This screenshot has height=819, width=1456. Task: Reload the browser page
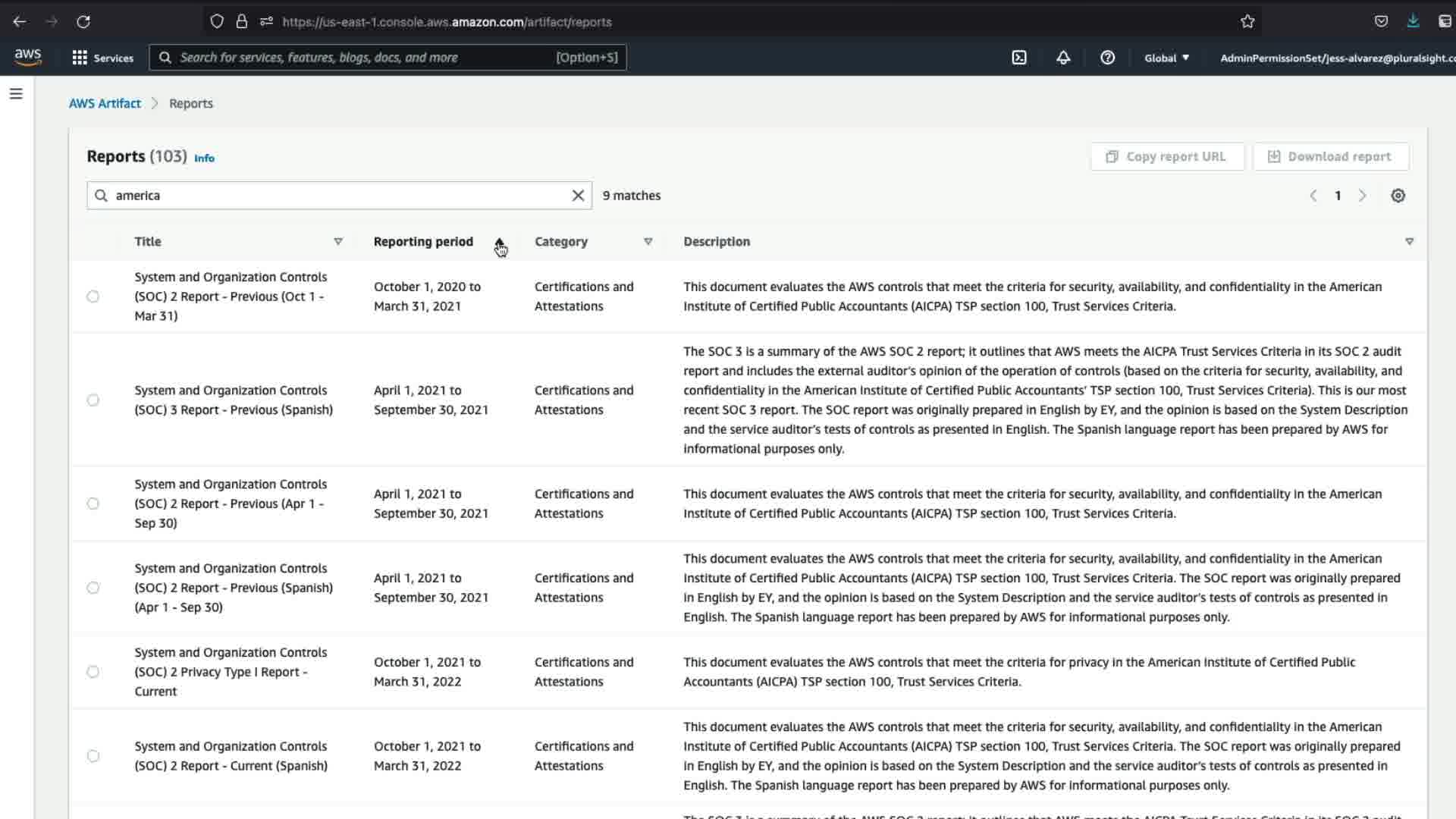(x=83, y=22)
